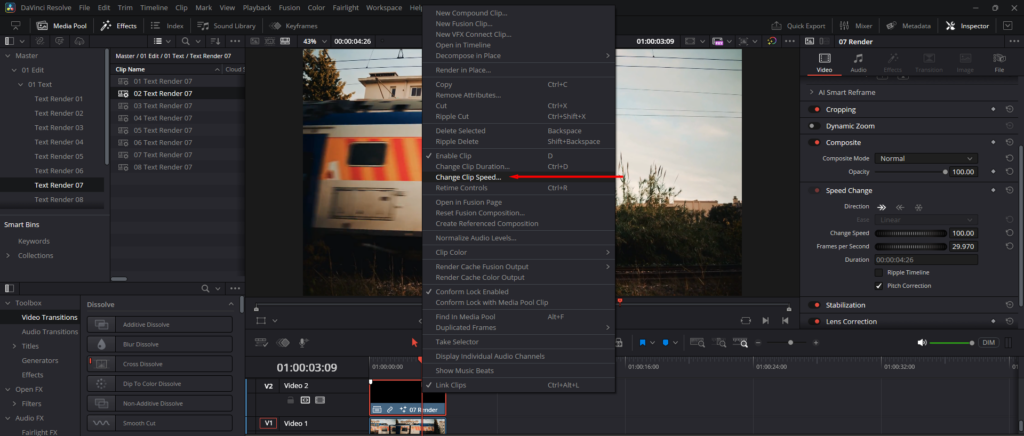Choose Change Clip Speed... from context menu
The width and height of the screenshot is (1024, 436).
pyautogui.click(x=468, y=177)
